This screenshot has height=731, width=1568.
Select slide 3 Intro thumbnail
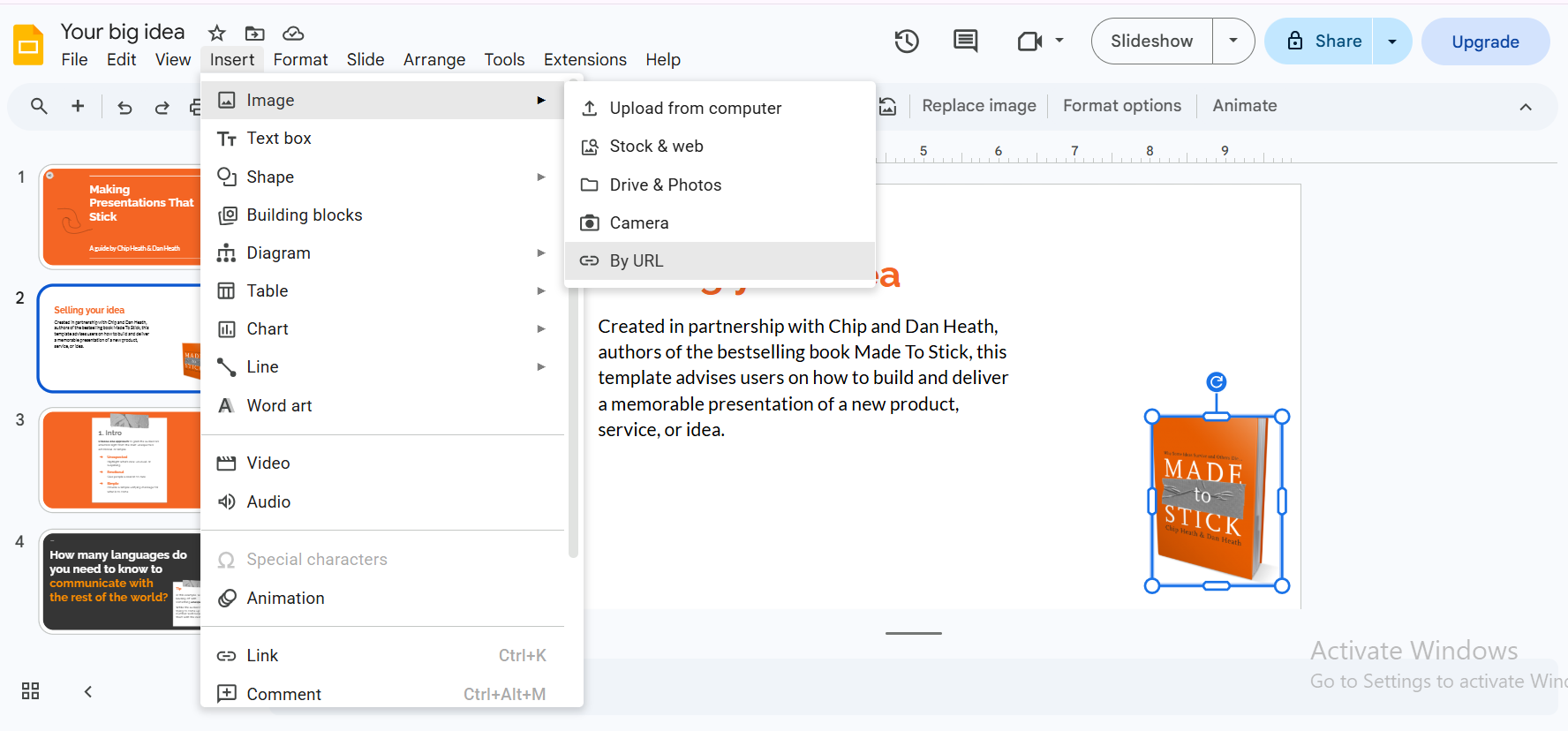click(121, 460)
